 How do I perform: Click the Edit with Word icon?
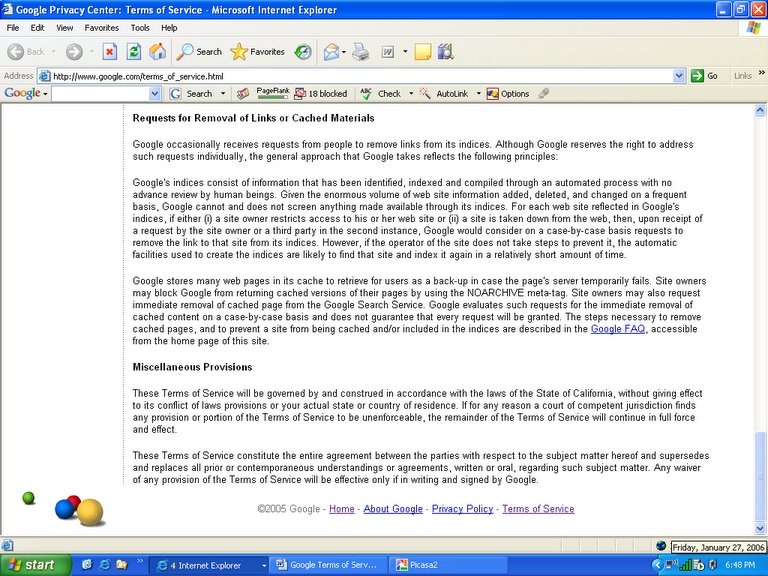pyautogui.click(x=388, y=51)
